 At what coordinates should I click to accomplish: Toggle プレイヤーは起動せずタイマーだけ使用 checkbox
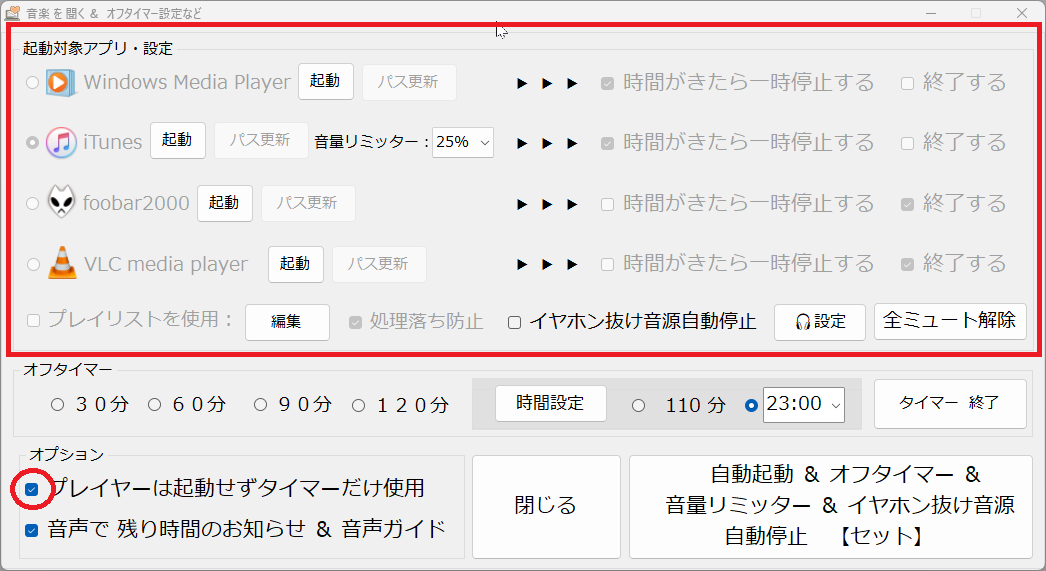31,490
